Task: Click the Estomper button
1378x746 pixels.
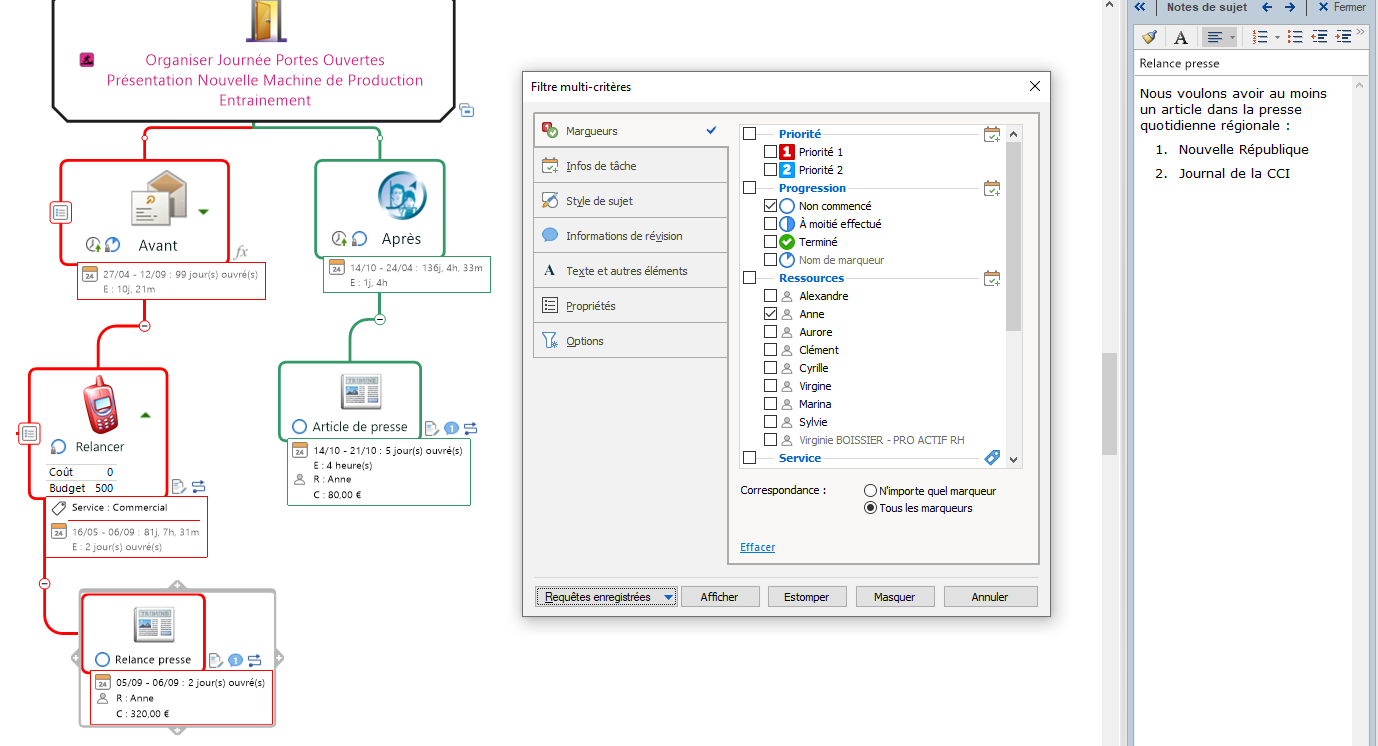Action: click(x=806, y=597)
